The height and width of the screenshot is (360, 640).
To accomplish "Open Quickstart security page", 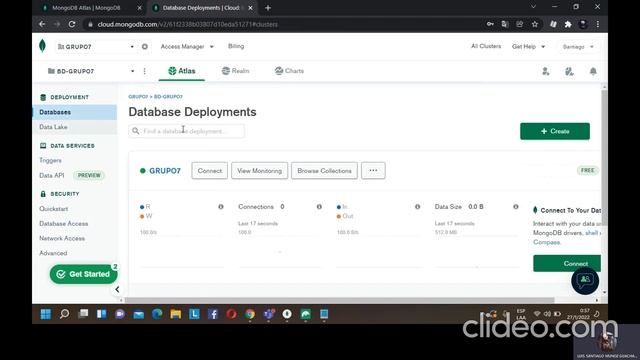I will 53,209.
